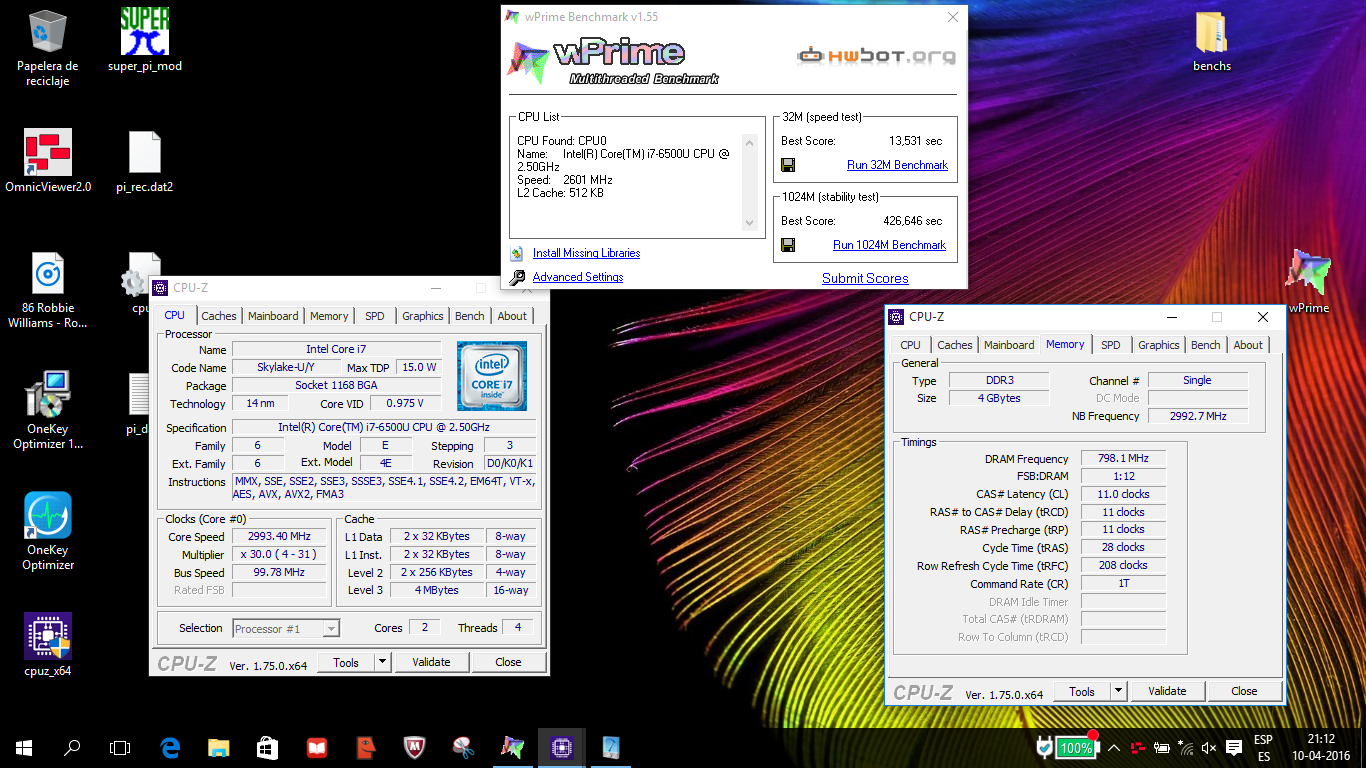Open the Action Center notifications icon

[x=1234, y=747]
